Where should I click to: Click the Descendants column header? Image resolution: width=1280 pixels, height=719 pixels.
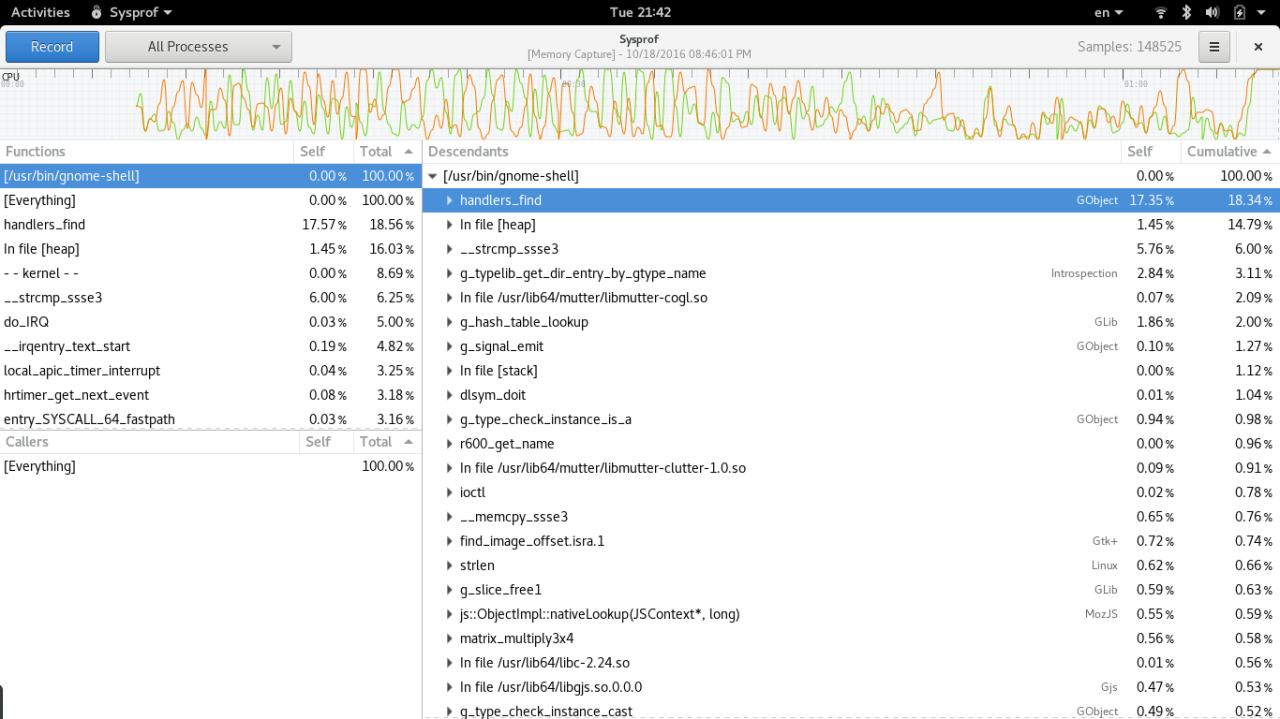772,151
